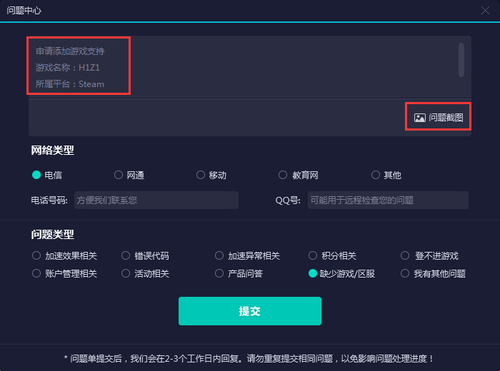
Task: Pick 积分相关 problem type
Action: pyautogui.click(x=313, y=256)
